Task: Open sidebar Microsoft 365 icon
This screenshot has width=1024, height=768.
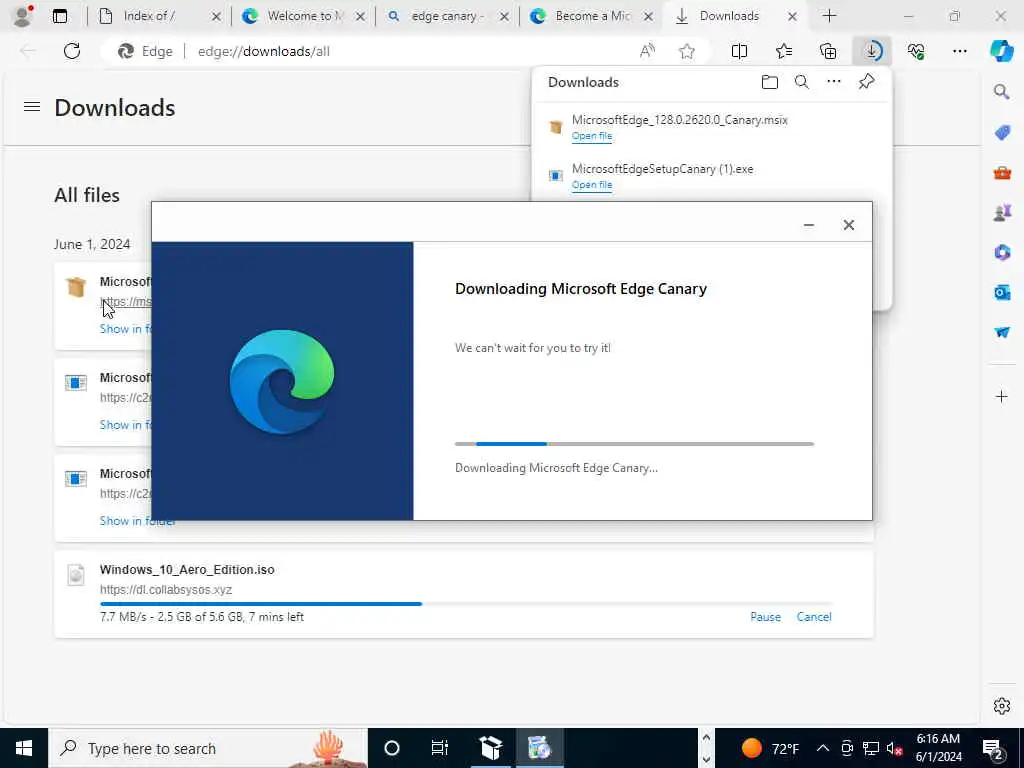Action: click(x=1002, y=252)
